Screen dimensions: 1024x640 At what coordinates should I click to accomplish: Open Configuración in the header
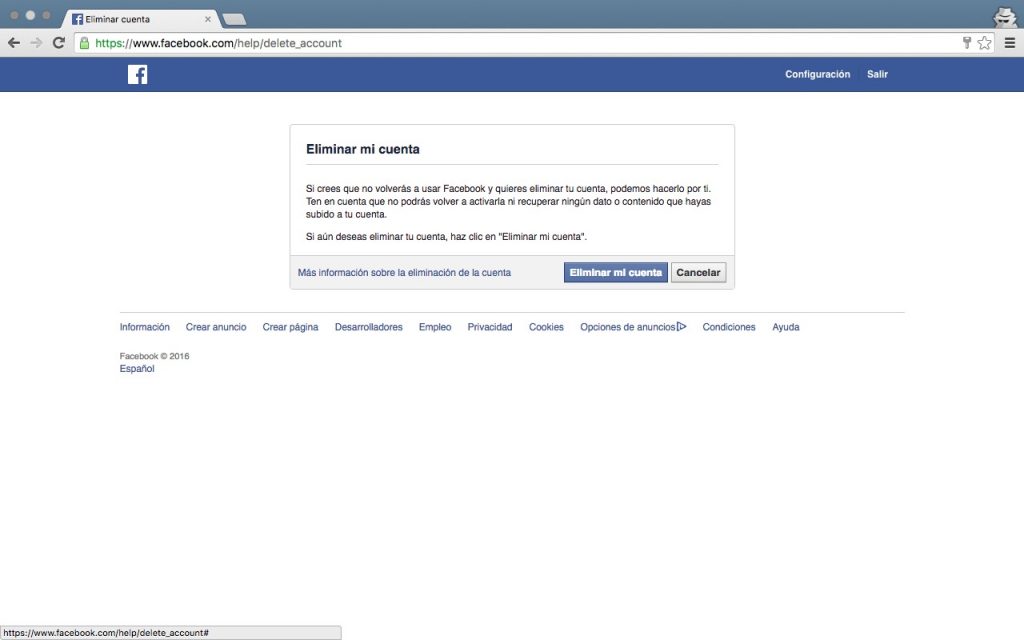click(817, 75)
